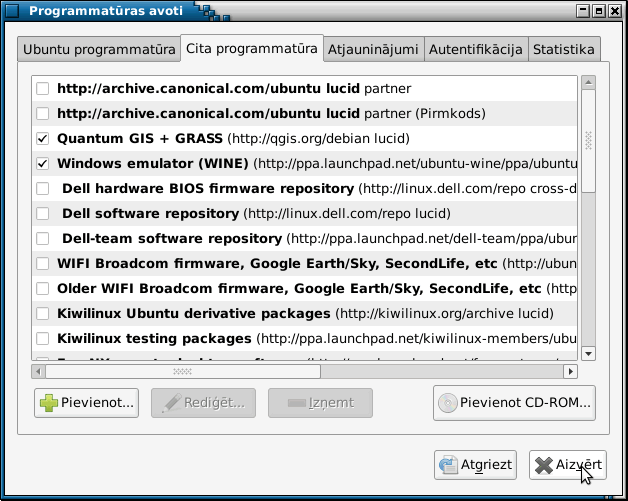Select the Cita programmatūra tab
The height and width of the screenshot is (501, 628).
coord(252,48)
